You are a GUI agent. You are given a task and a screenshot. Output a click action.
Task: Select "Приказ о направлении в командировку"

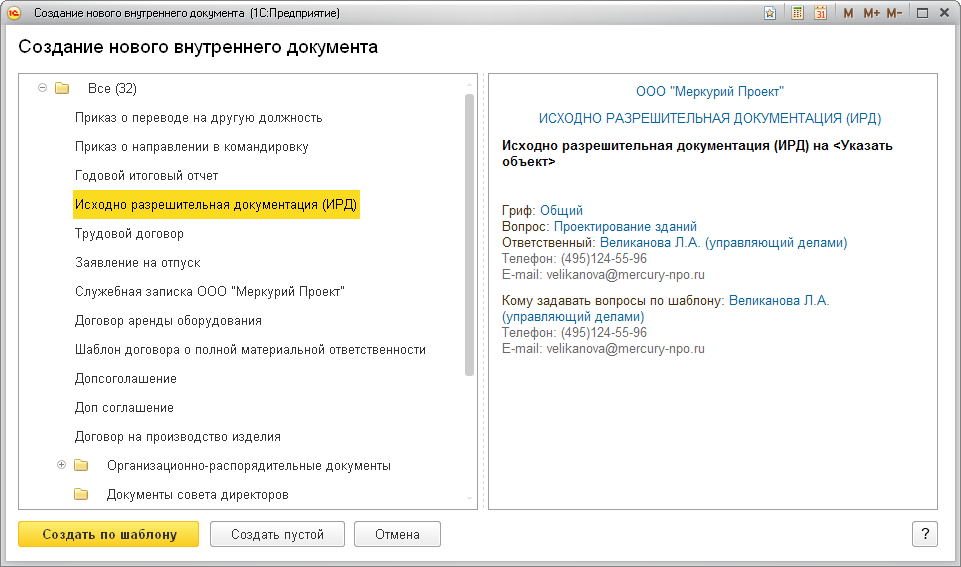[191, 146]
